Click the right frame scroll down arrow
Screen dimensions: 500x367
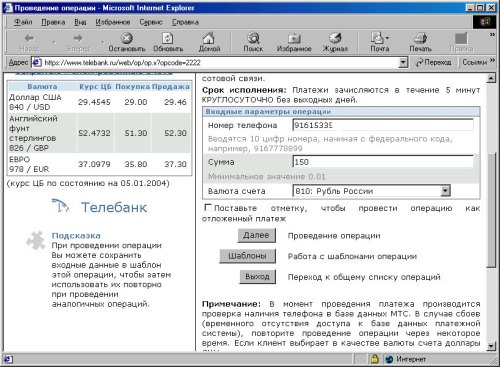(490, 346)
